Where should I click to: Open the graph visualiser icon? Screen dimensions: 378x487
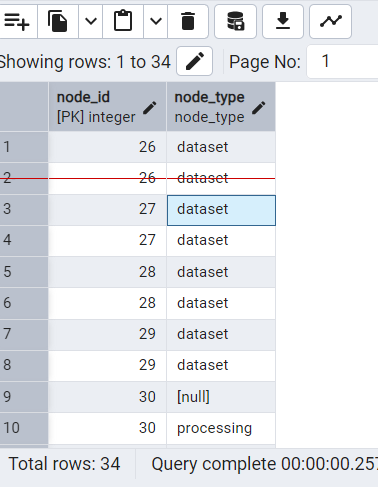[330, 22]
